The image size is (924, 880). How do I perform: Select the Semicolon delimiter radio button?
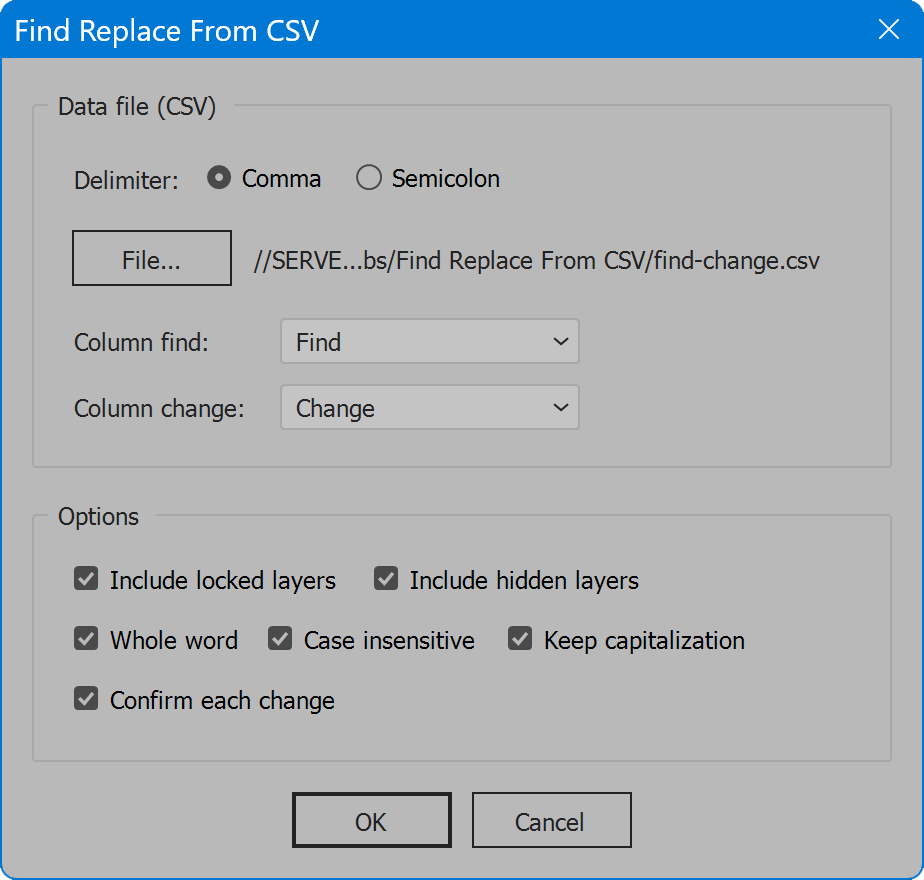pos(369,177)
